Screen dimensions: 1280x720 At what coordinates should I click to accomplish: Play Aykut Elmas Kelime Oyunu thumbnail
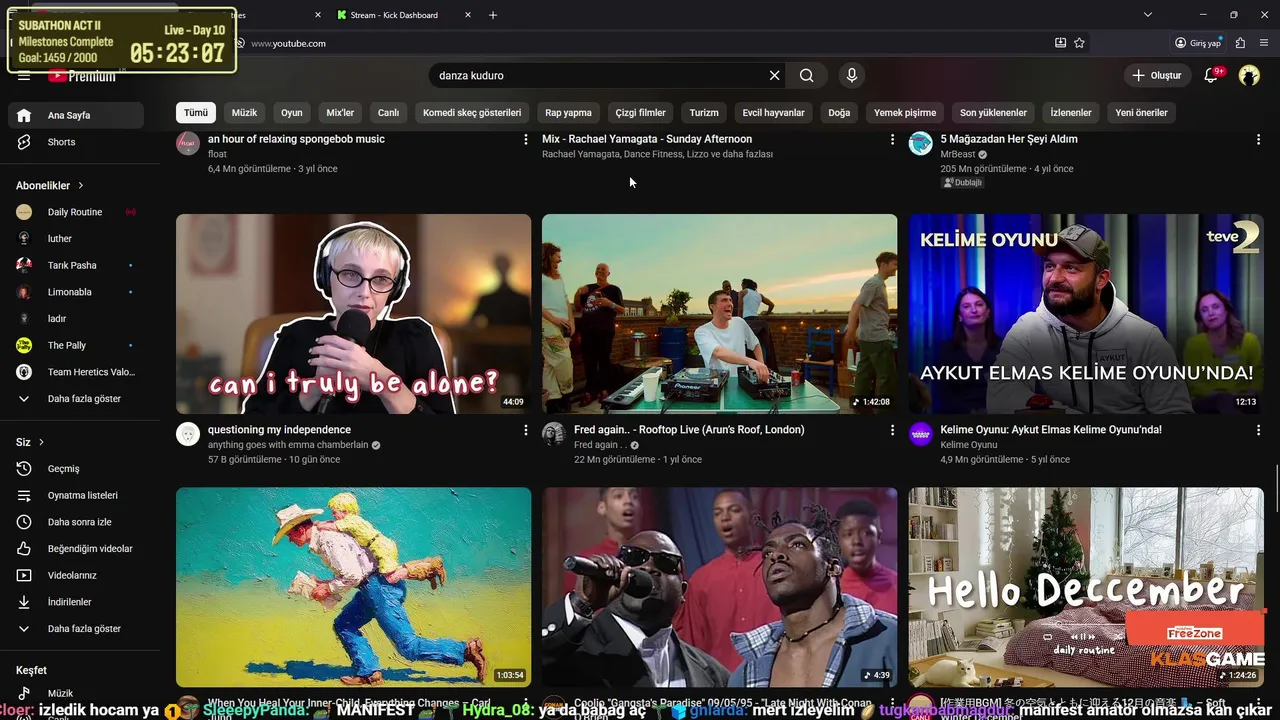click(x=1086, y=314)
